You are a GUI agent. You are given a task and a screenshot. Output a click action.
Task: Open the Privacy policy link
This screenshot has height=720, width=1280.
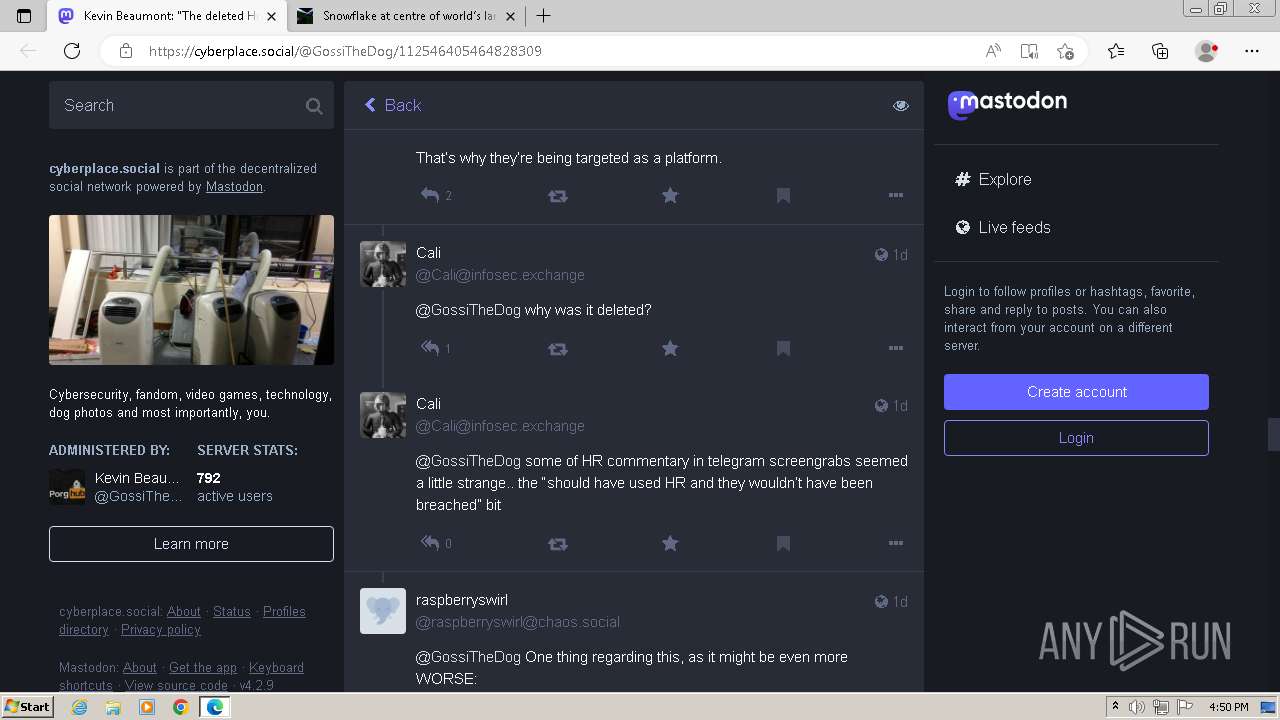[x=161, y=630]
